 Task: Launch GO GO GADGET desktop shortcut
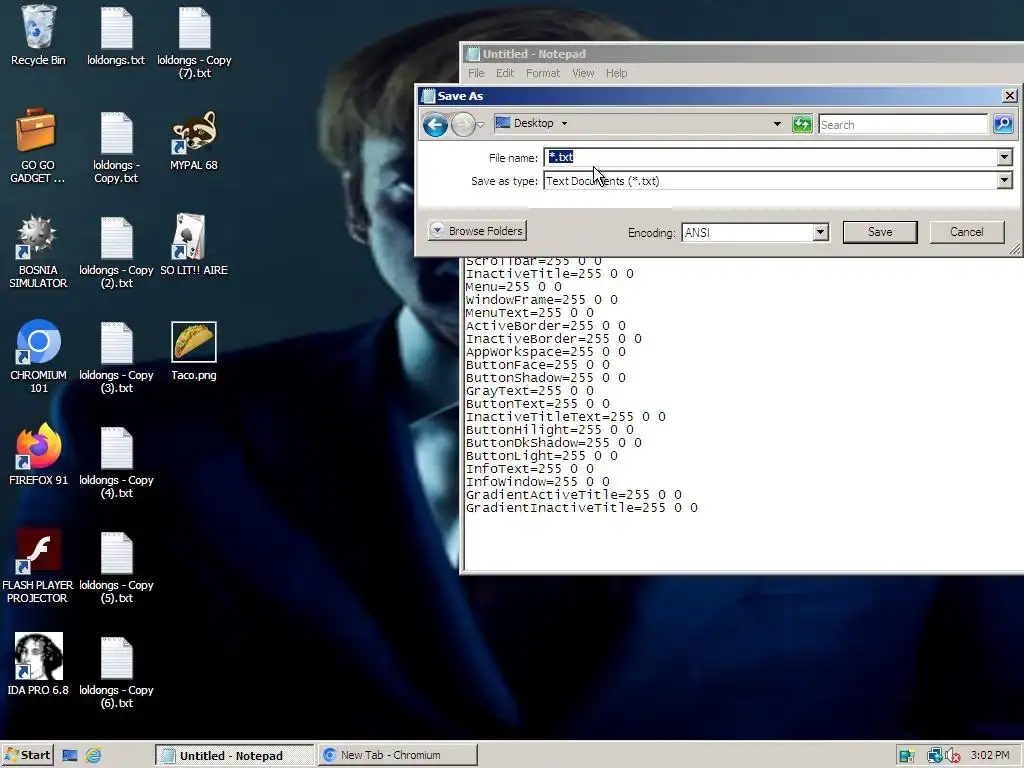(x=37, y=146)
